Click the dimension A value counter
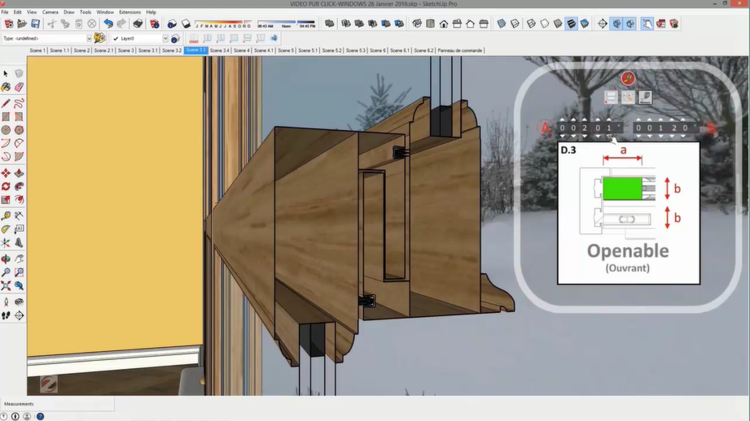 (x=588, y=128)
